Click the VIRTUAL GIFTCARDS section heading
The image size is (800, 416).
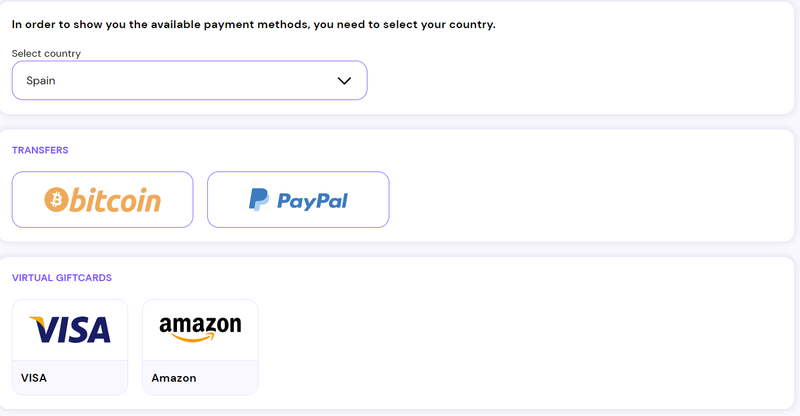pyautogui.click(x=62, y=278)
